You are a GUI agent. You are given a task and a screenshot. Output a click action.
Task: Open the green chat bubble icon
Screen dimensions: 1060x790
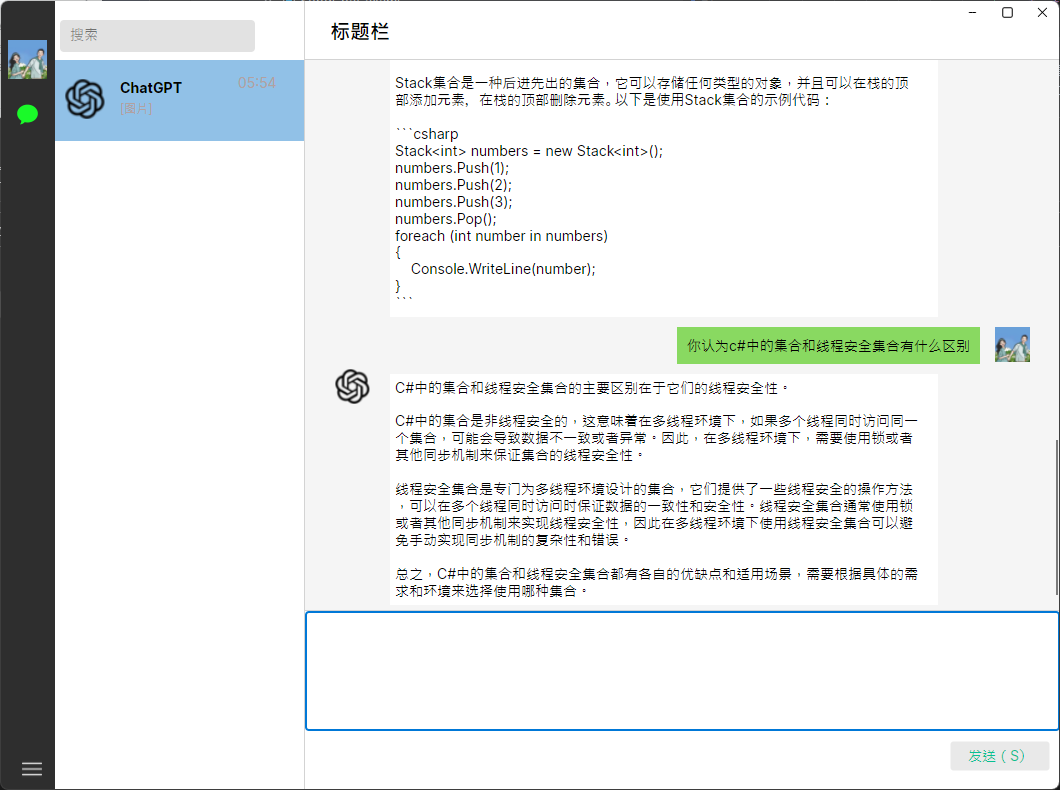click(28, 114)
